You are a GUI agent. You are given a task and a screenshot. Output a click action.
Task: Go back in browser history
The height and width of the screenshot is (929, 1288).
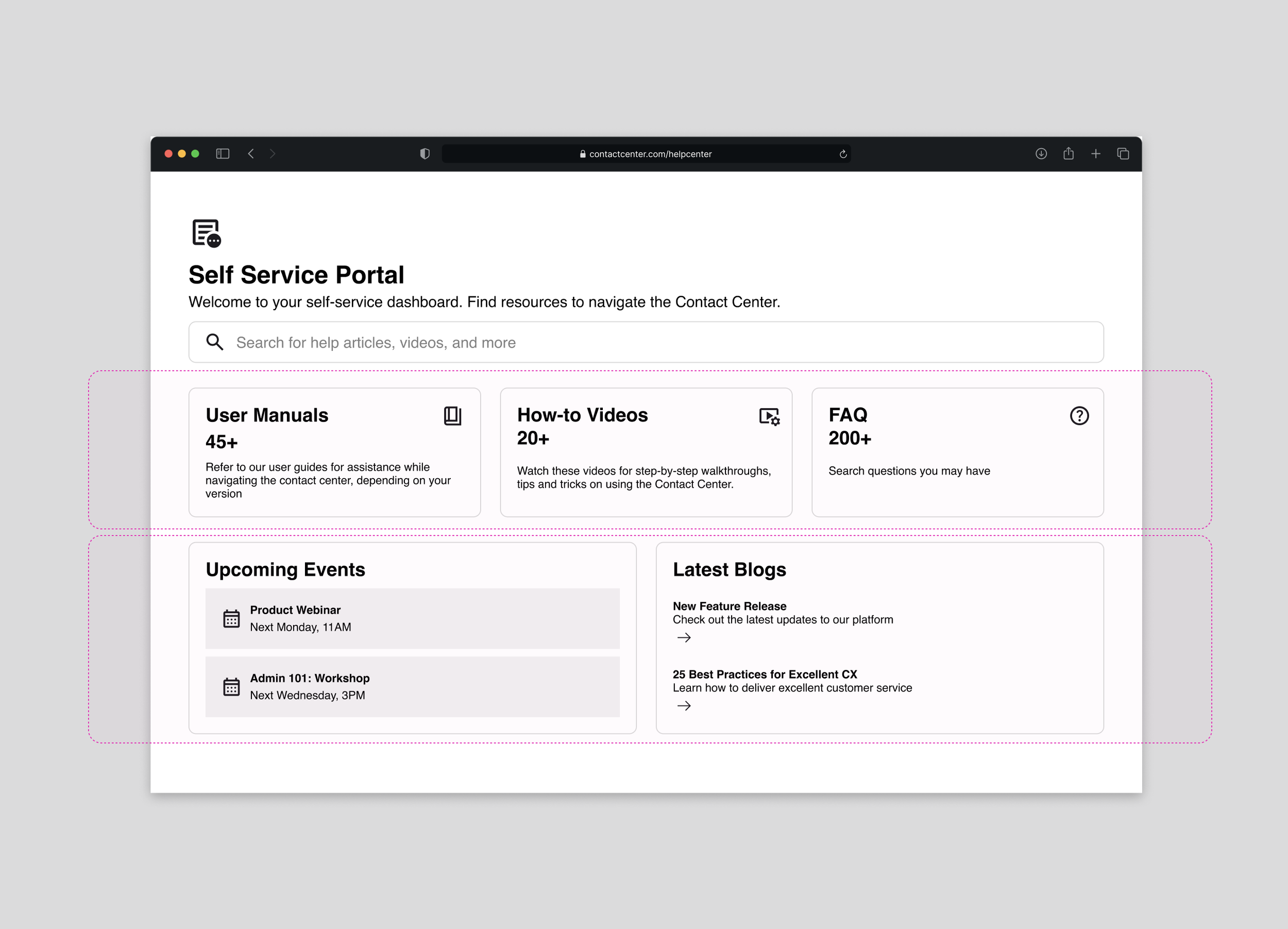click(251, 154)
